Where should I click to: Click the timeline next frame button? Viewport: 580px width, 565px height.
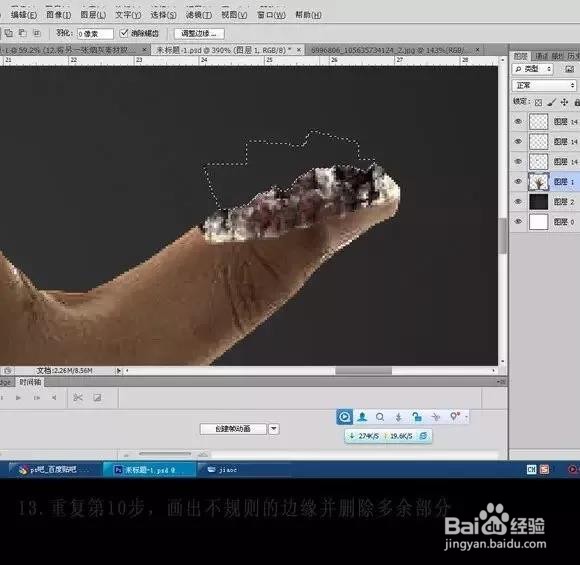[x=37, y=398]
